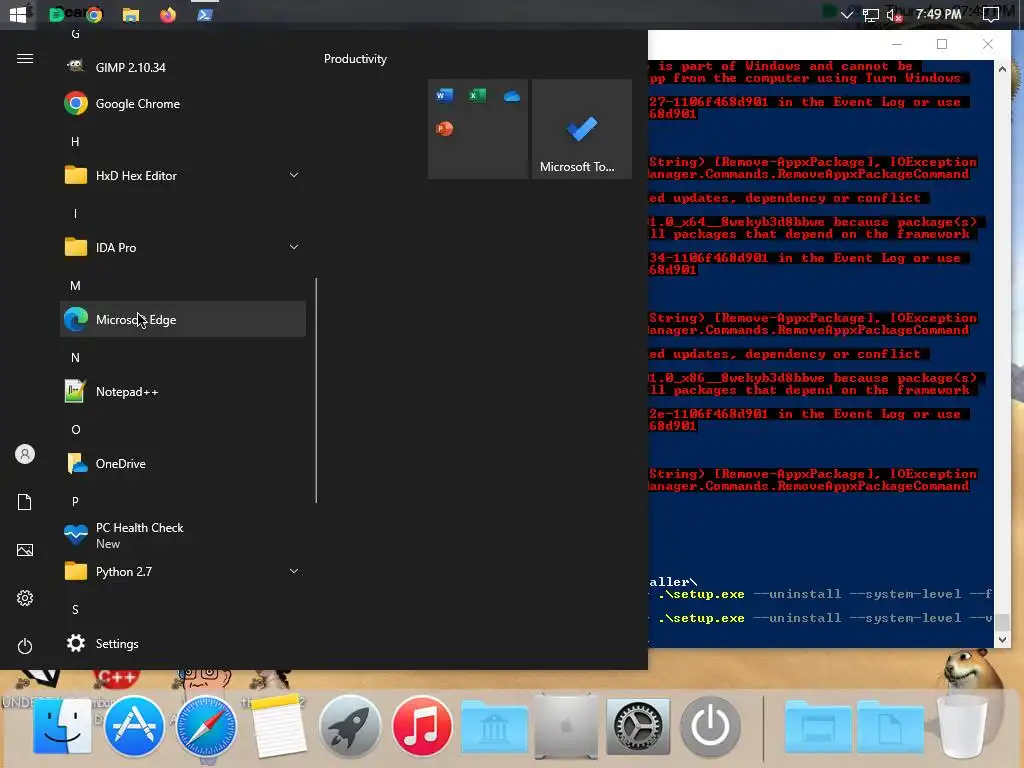Jump to letter P section header

75,502
